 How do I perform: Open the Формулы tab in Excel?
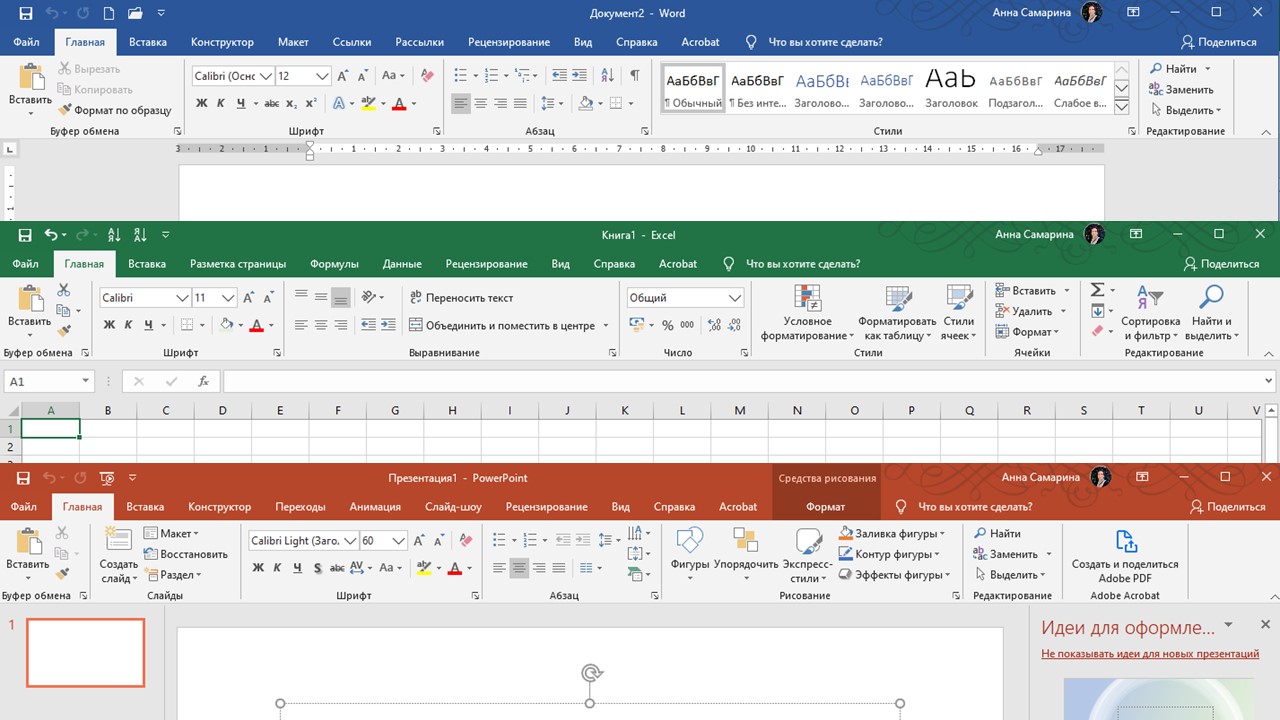tap(335, 263)
